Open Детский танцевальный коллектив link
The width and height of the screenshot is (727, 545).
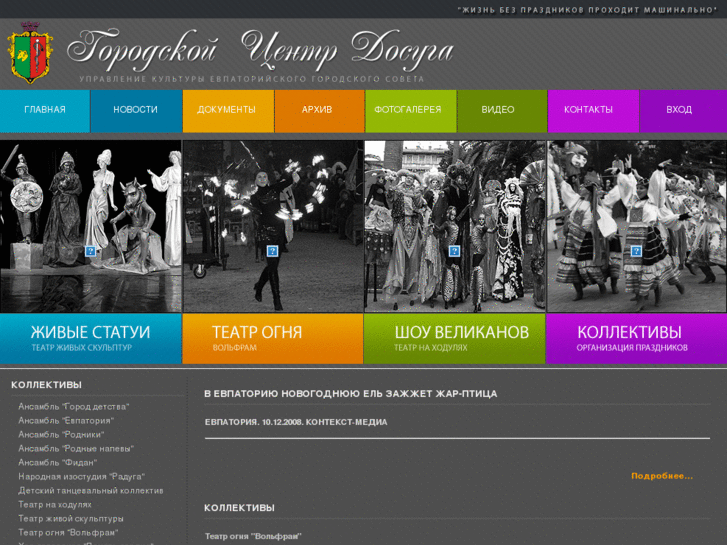(x=91, y=491)
